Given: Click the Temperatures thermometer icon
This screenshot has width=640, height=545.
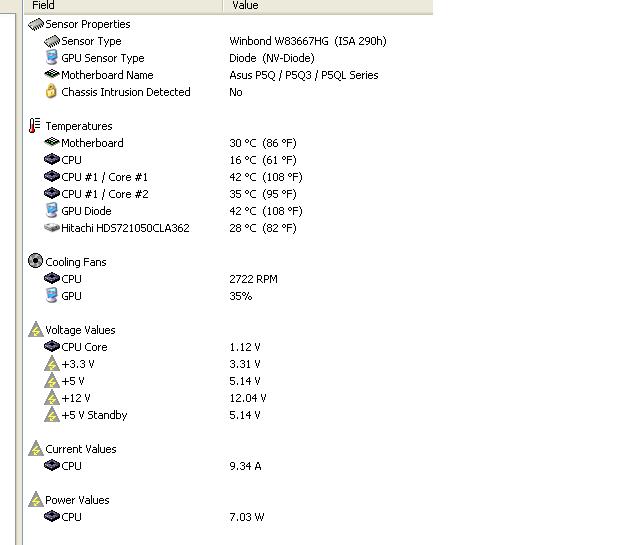Looking at the screenshot, I should 35,126.
